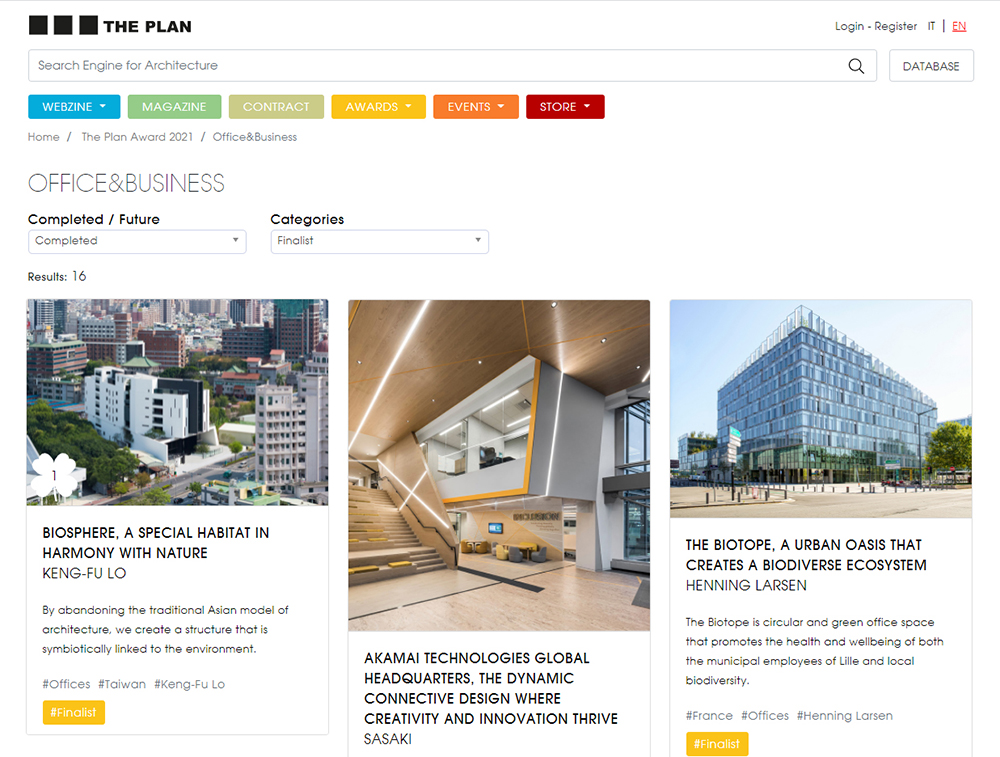
Task: Open the Completed / Future select box
Action: [137, 241]
